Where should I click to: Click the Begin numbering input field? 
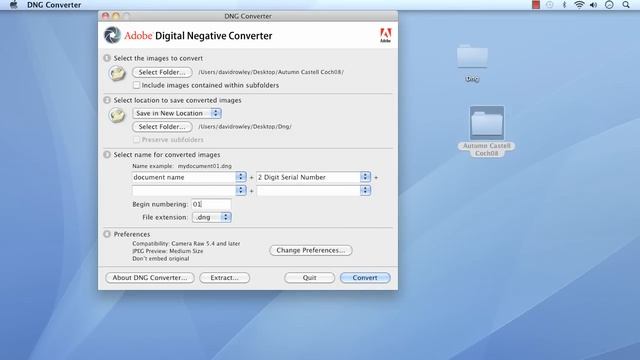(211, 204)
